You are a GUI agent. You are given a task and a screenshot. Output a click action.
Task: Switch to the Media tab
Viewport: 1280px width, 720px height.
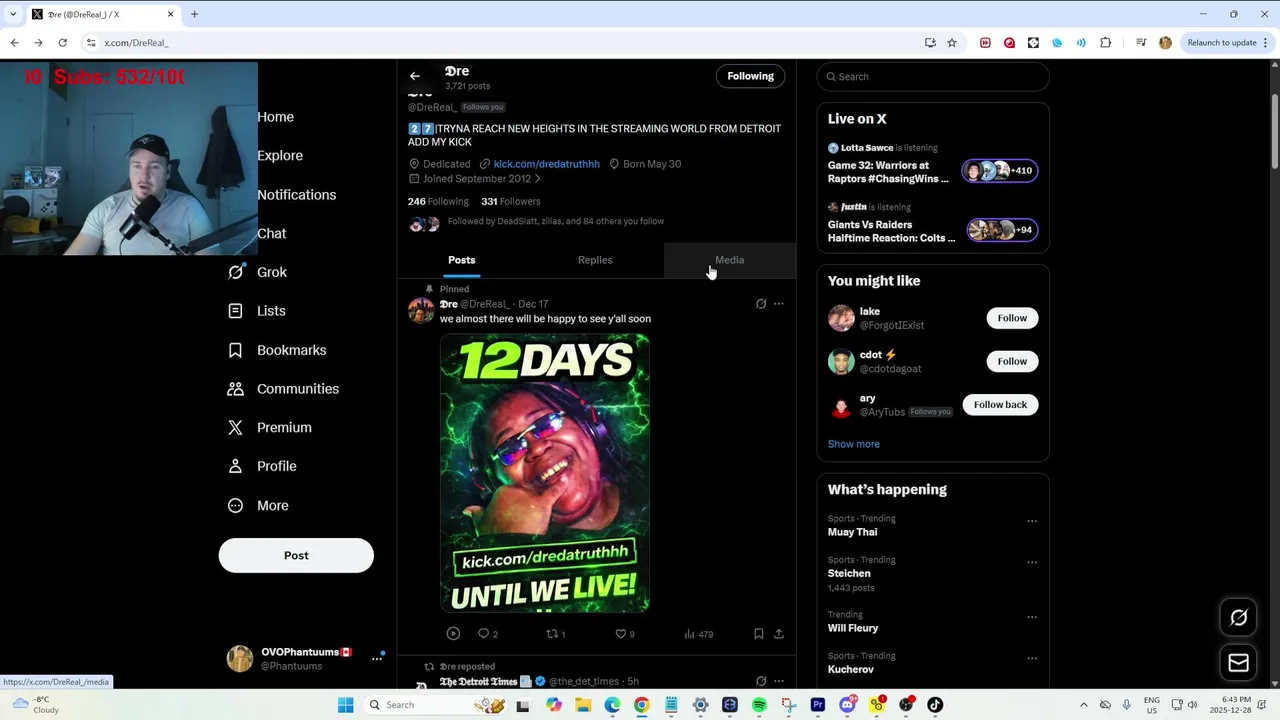click(x=729, y=260)
